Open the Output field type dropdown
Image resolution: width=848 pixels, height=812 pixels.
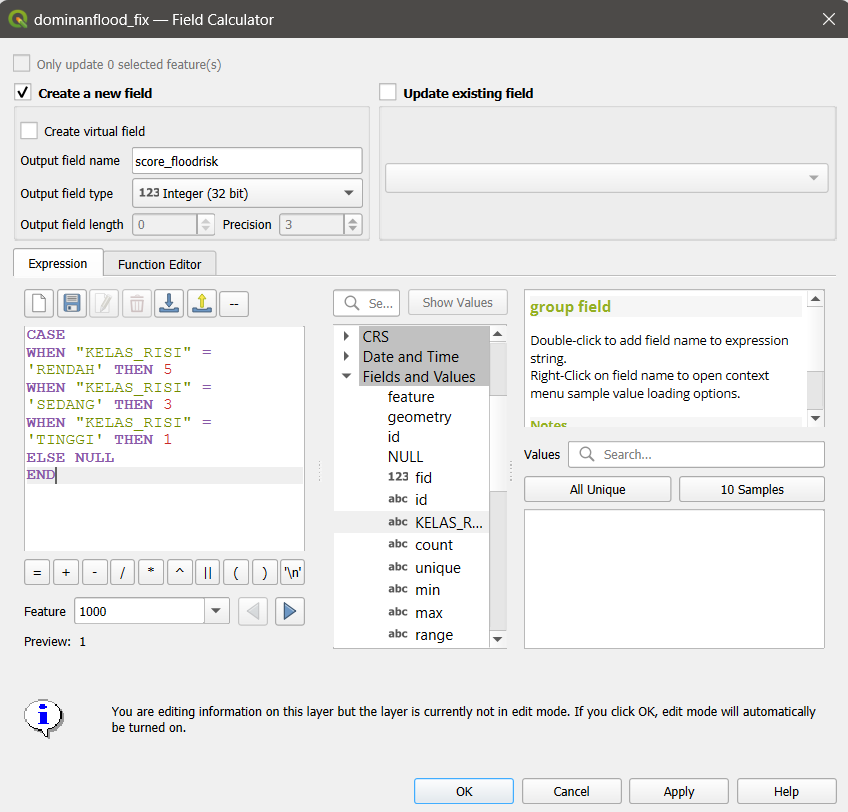coord(245,193)
